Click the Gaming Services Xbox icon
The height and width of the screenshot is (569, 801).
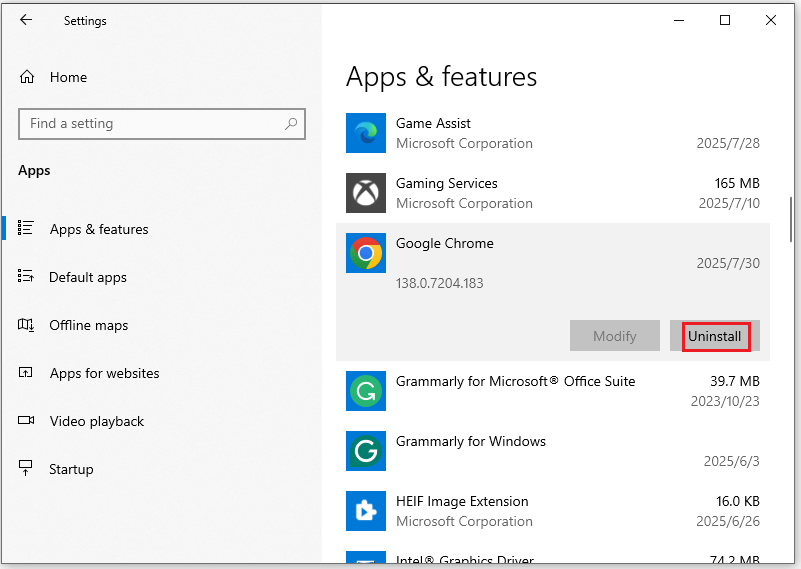pyautogui.click(x=366, y=193)
